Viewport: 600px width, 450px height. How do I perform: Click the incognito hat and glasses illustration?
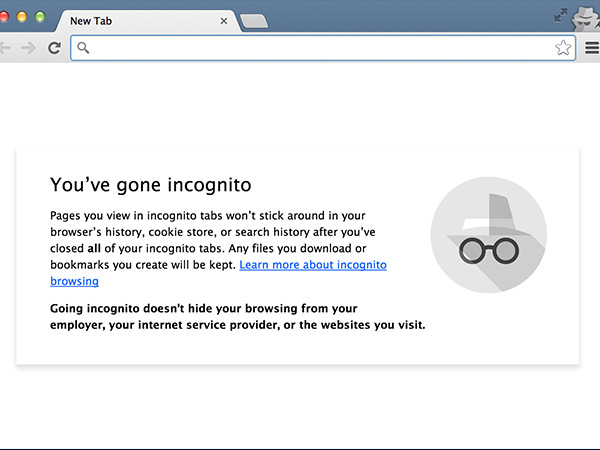(488, 235)
